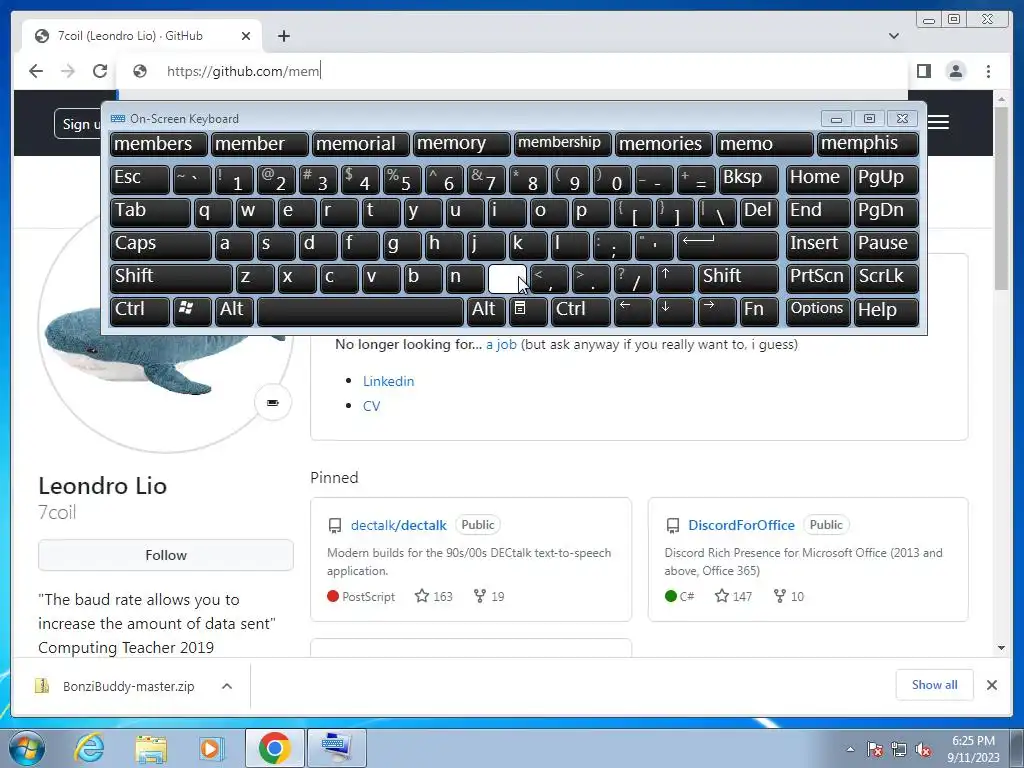1024x768 pixels.
Task: Tap the space bar key
Action: (x=360, y=312)
